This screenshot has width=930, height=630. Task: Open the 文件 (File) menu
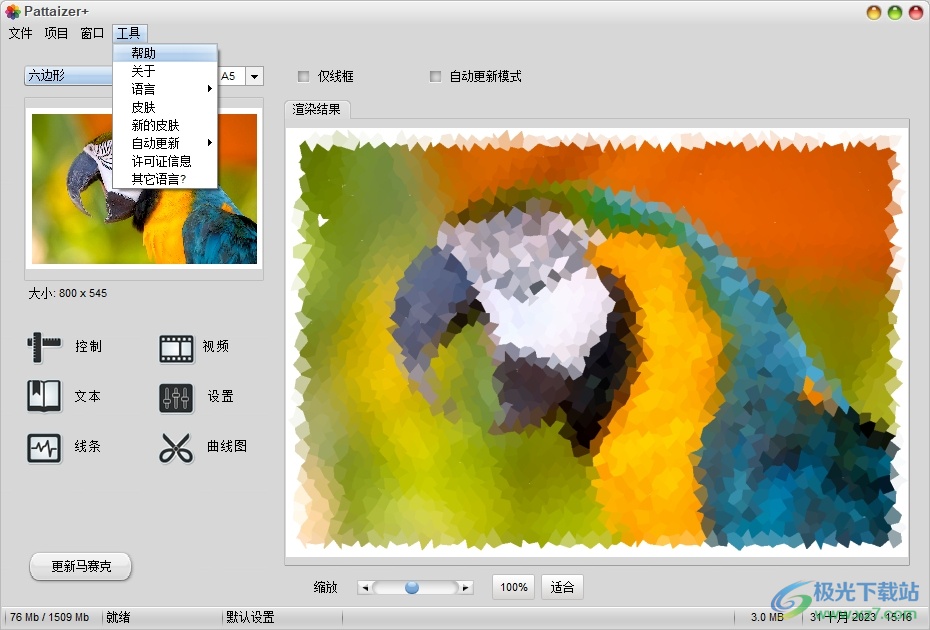[20, 33]
